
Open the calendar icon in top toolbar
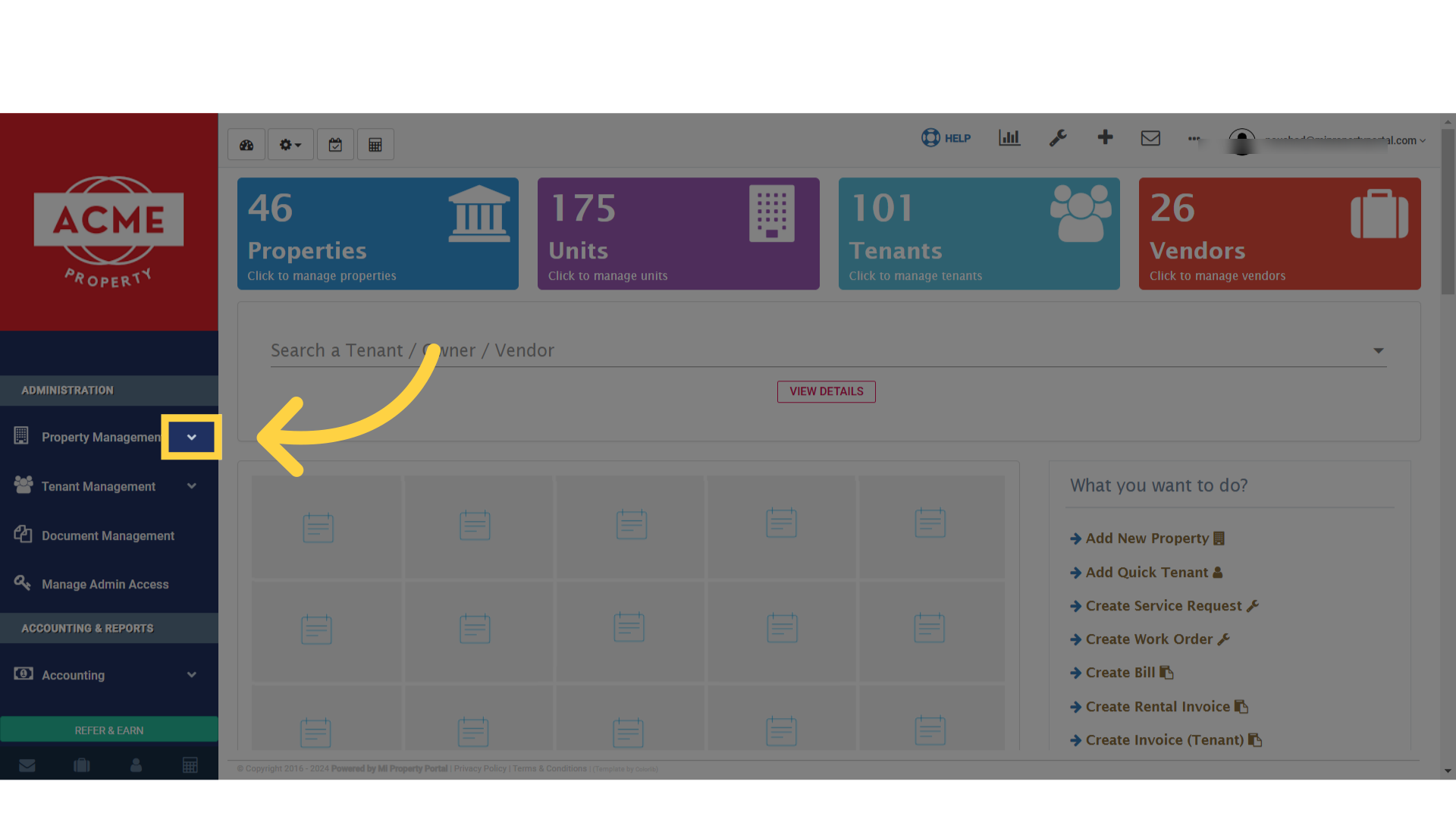(335, 145)
